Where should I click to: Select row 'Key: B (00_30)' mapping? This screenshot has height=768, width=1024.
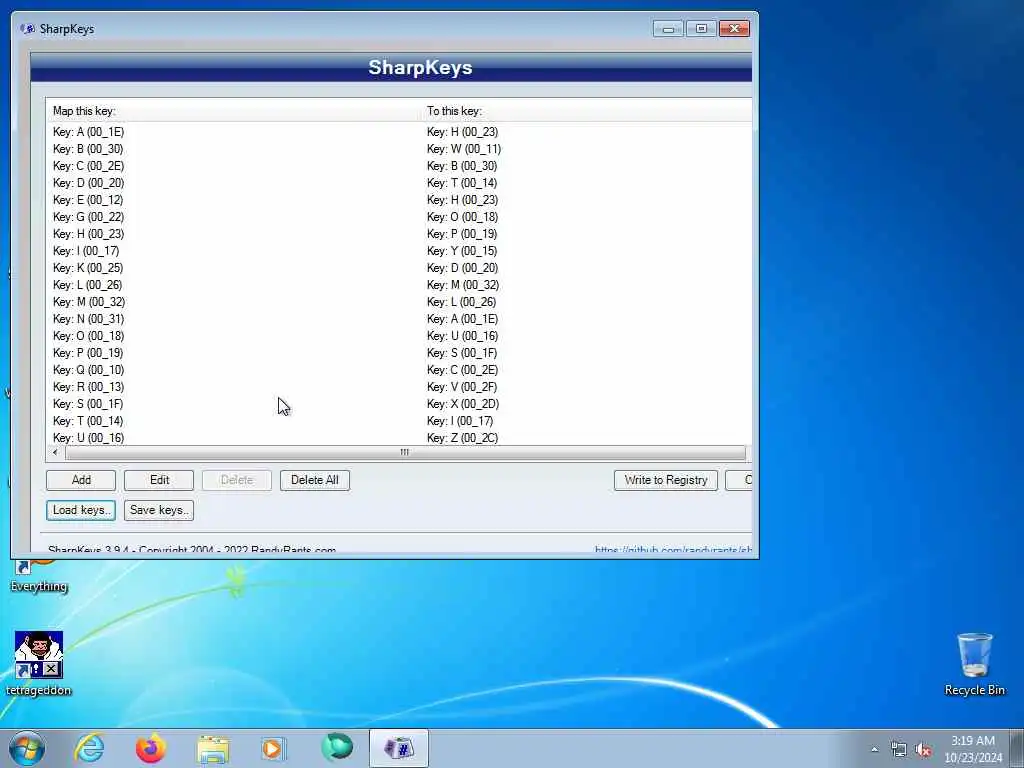tap(88, 149)
